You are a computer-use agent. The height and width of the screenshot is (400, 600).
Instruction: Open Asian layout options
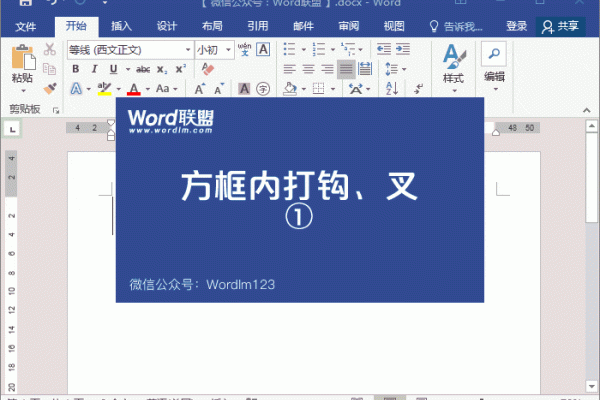(x=359, y=89)
